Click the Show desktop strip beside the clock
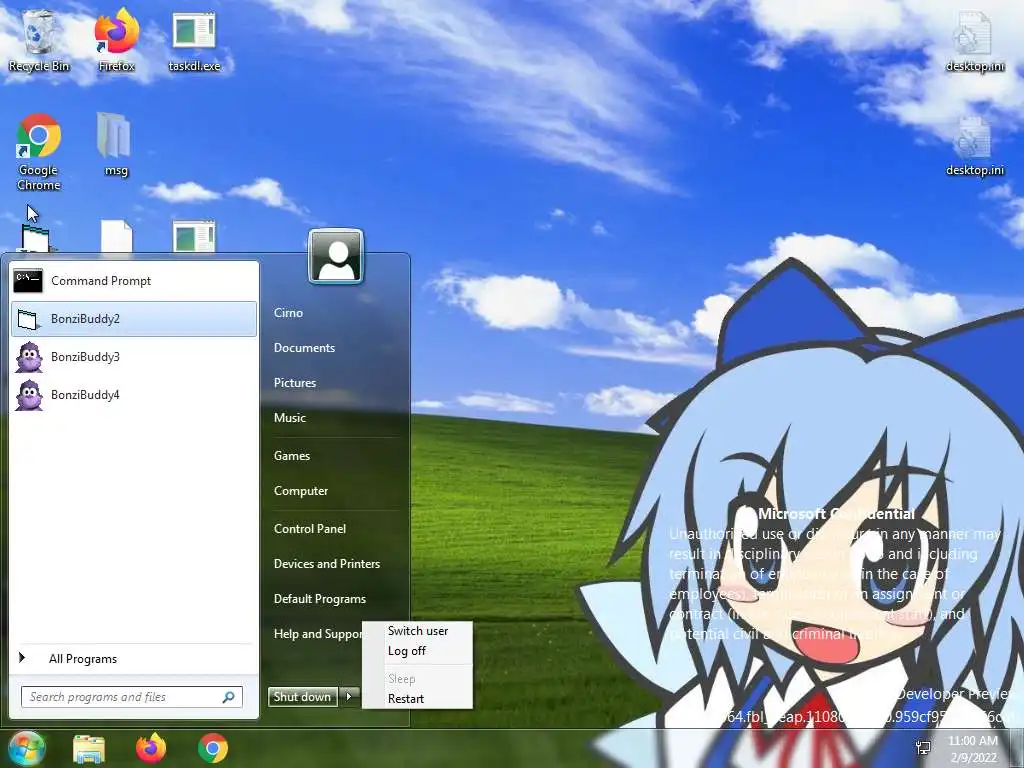The height and width of the screenshot is (768, 1024). tap(1016, 748)
